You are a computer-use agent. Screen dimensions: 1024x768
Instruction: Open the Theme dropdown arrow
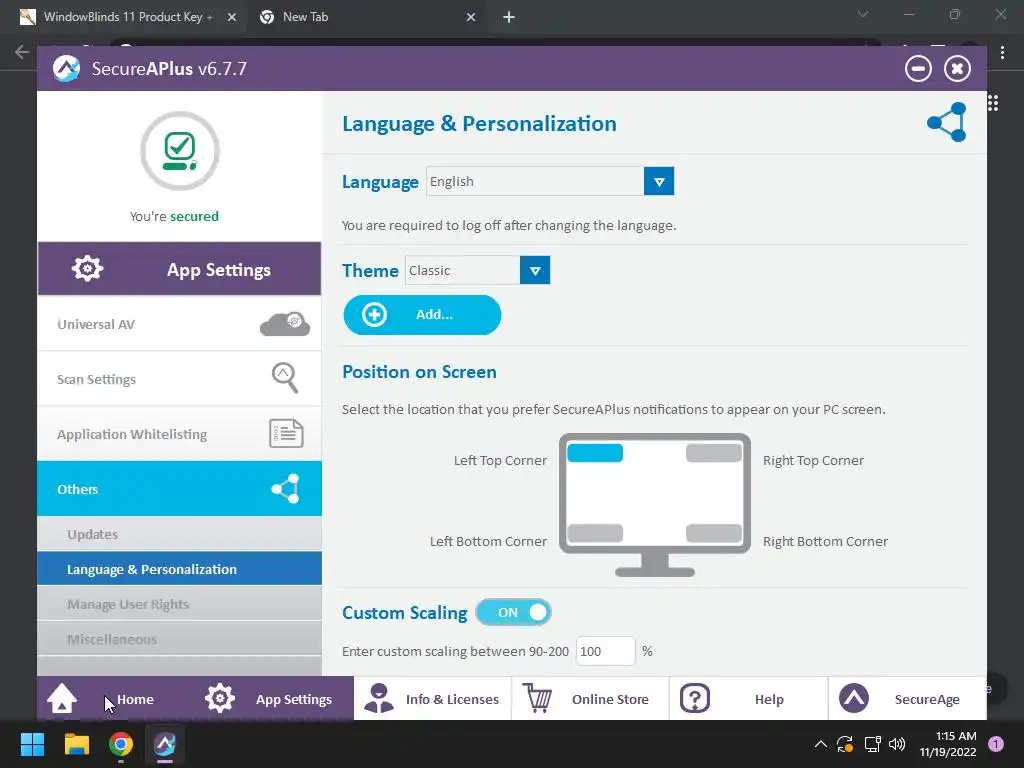(x=535, y=270)
